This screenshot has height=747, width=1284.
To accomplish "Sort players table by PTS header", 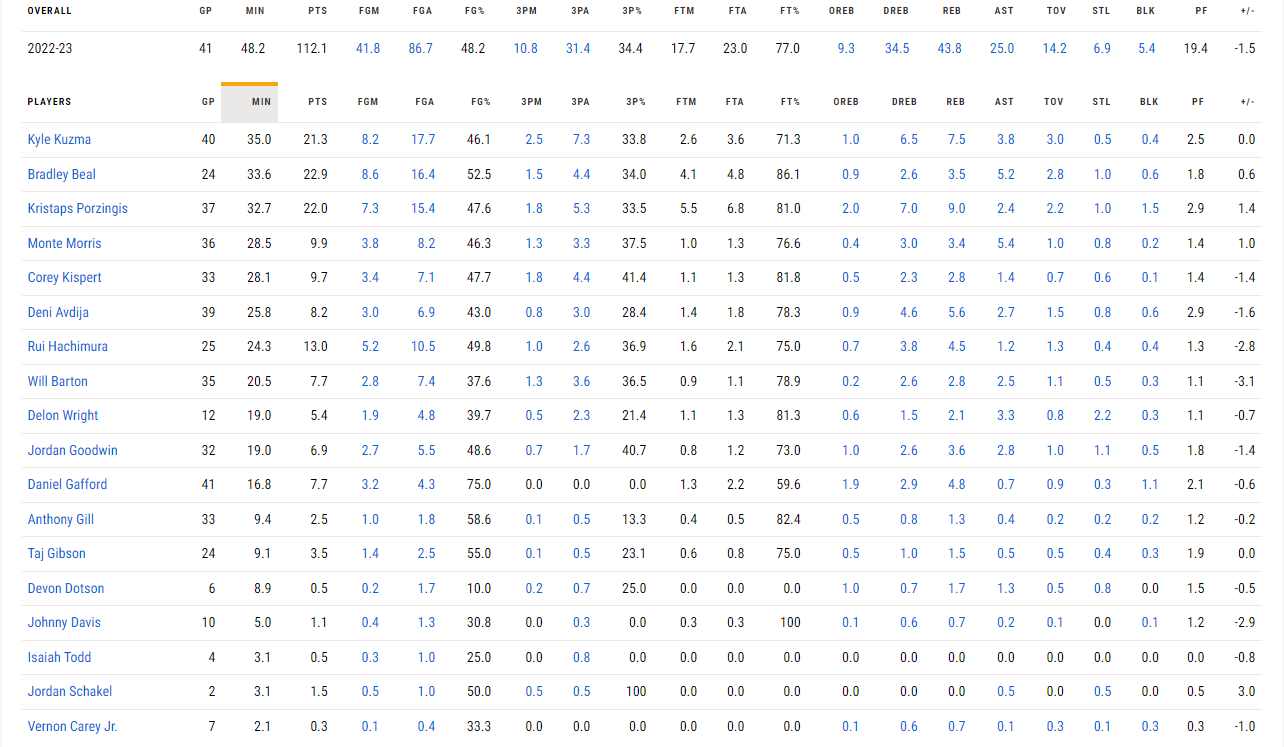I will 317,102.
